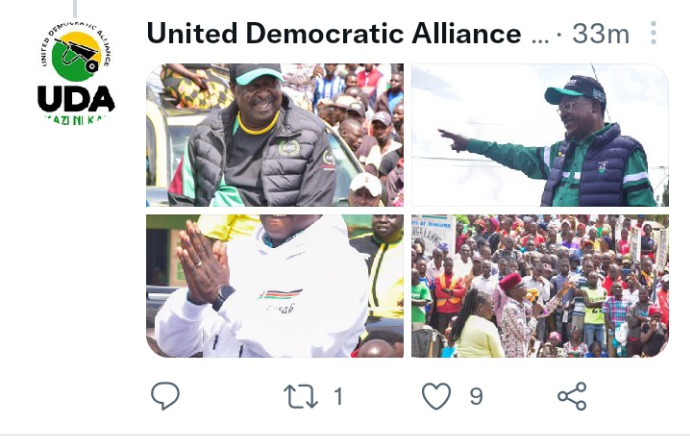Click the 33m timestamp link

click(601, 34)
